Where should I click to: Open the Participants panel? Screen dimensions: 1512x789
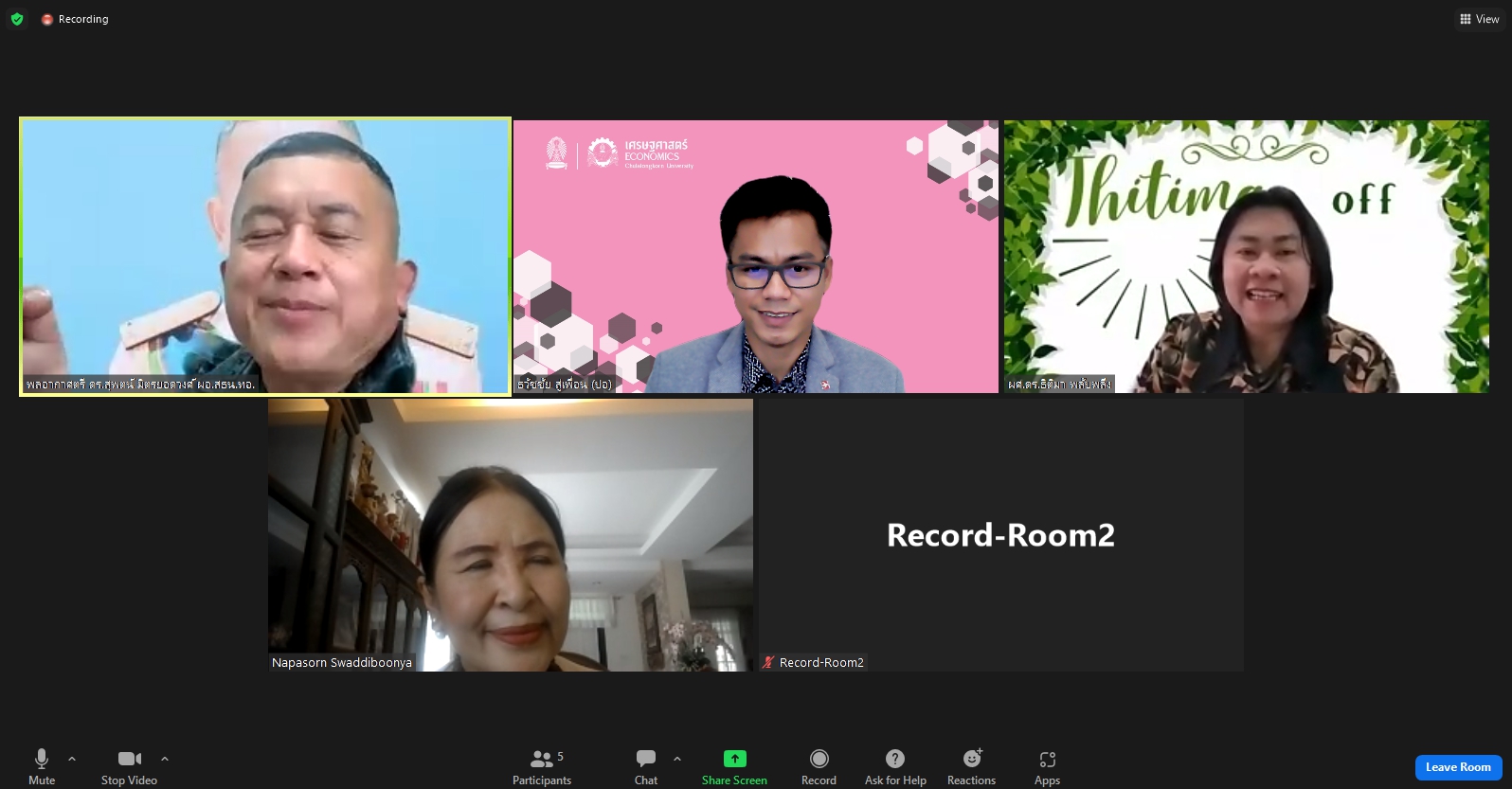542,765
